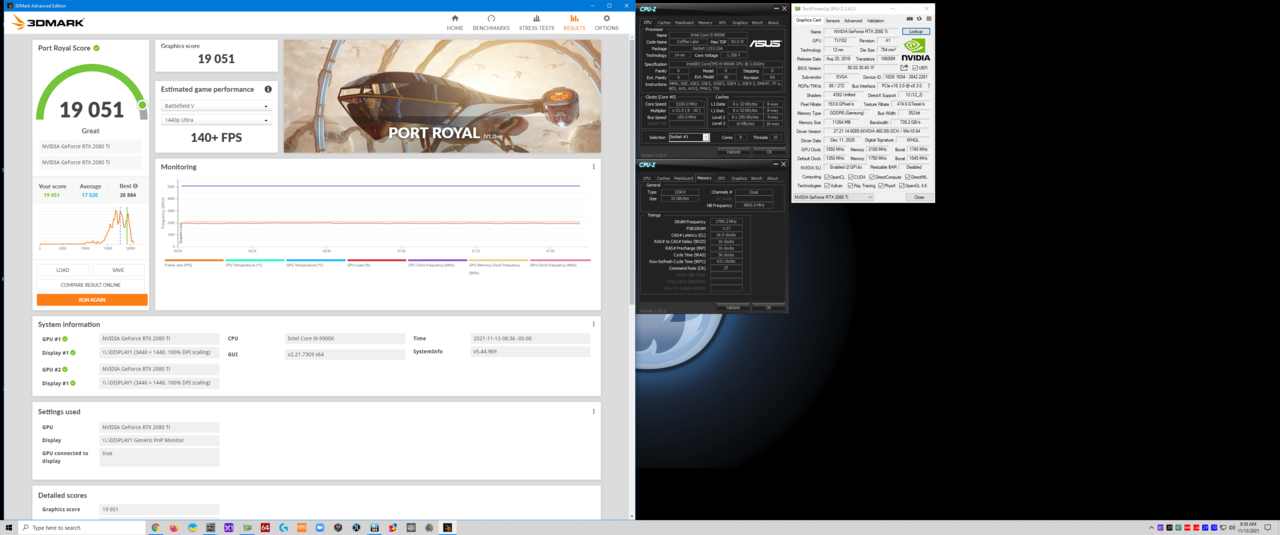Expand the 1440p Ultra resolution dropdown
The width and height of the screenshot is (1280, 535).
point(216,120)
